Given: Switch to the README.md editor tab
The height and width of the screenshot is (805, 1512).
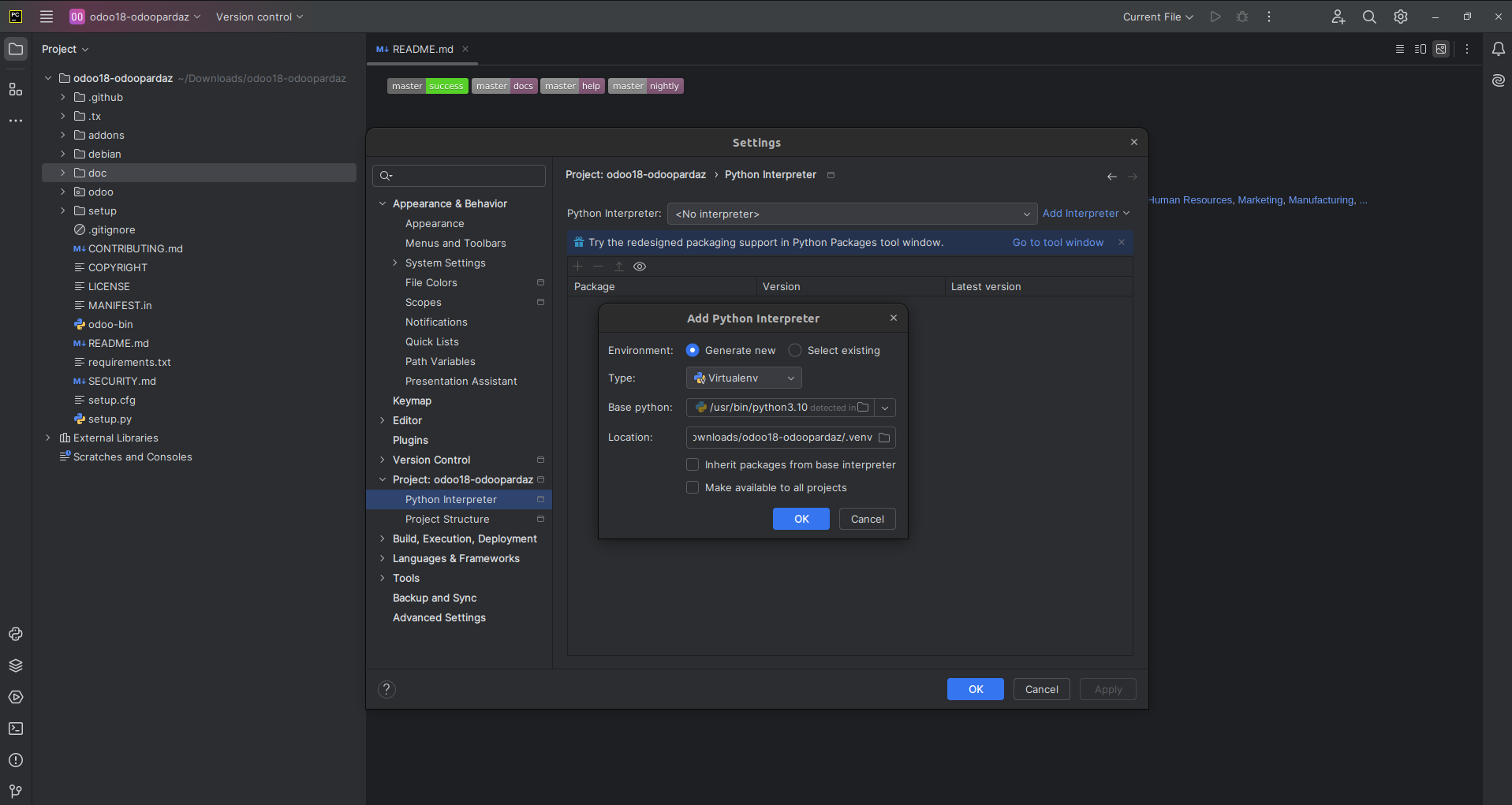Looking at the screenshot, I should tap(423, 49).
